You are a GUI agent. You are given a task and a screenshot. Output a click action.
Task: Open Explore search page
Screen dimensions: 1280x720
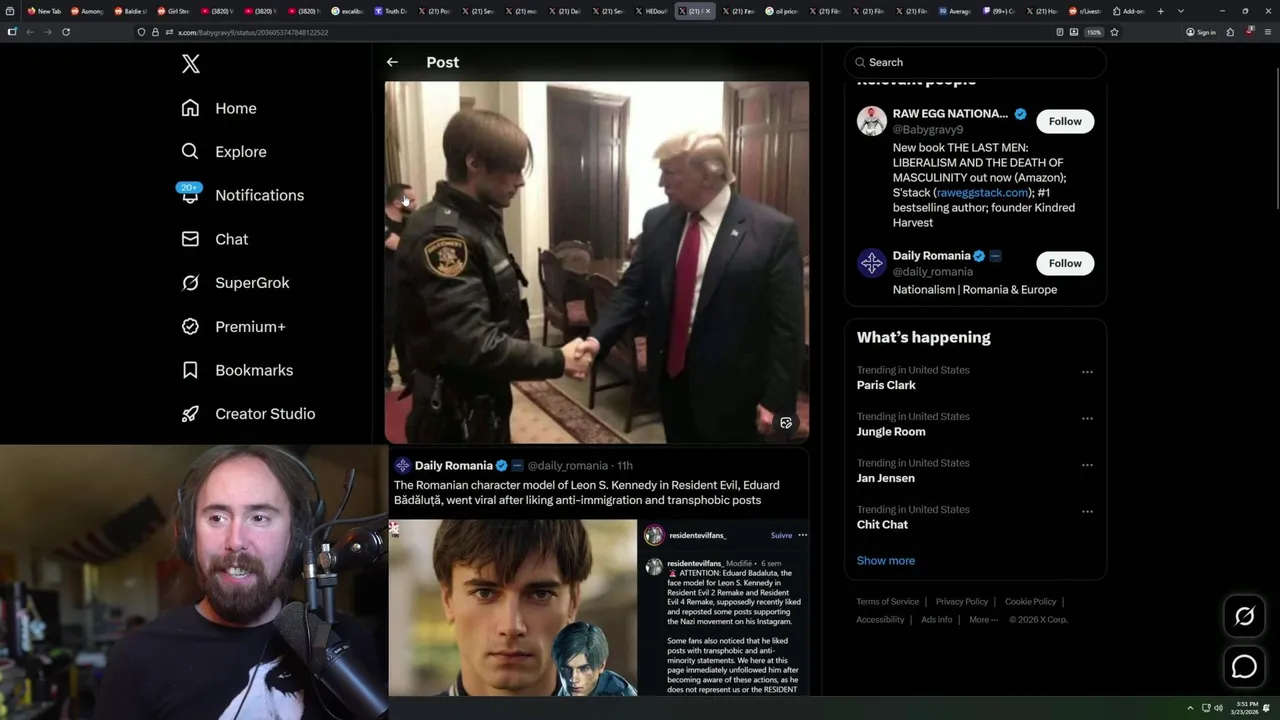(224, 152)
